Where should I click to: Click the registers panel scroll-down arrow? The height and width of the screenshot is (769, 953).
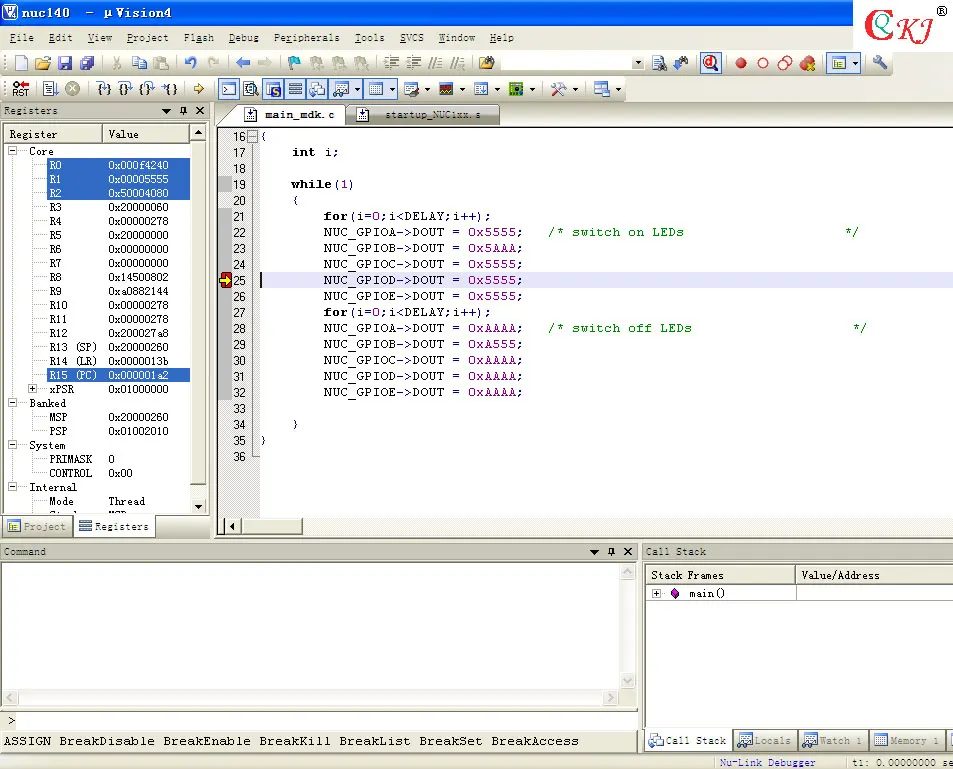[x=198, y=506]
